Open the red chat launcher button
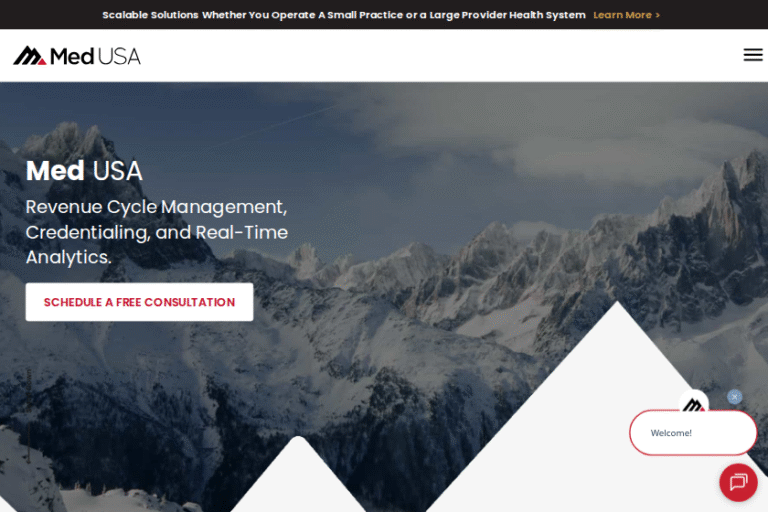The width and height of the screenshot is (768, 512). [x=738, y=482]
